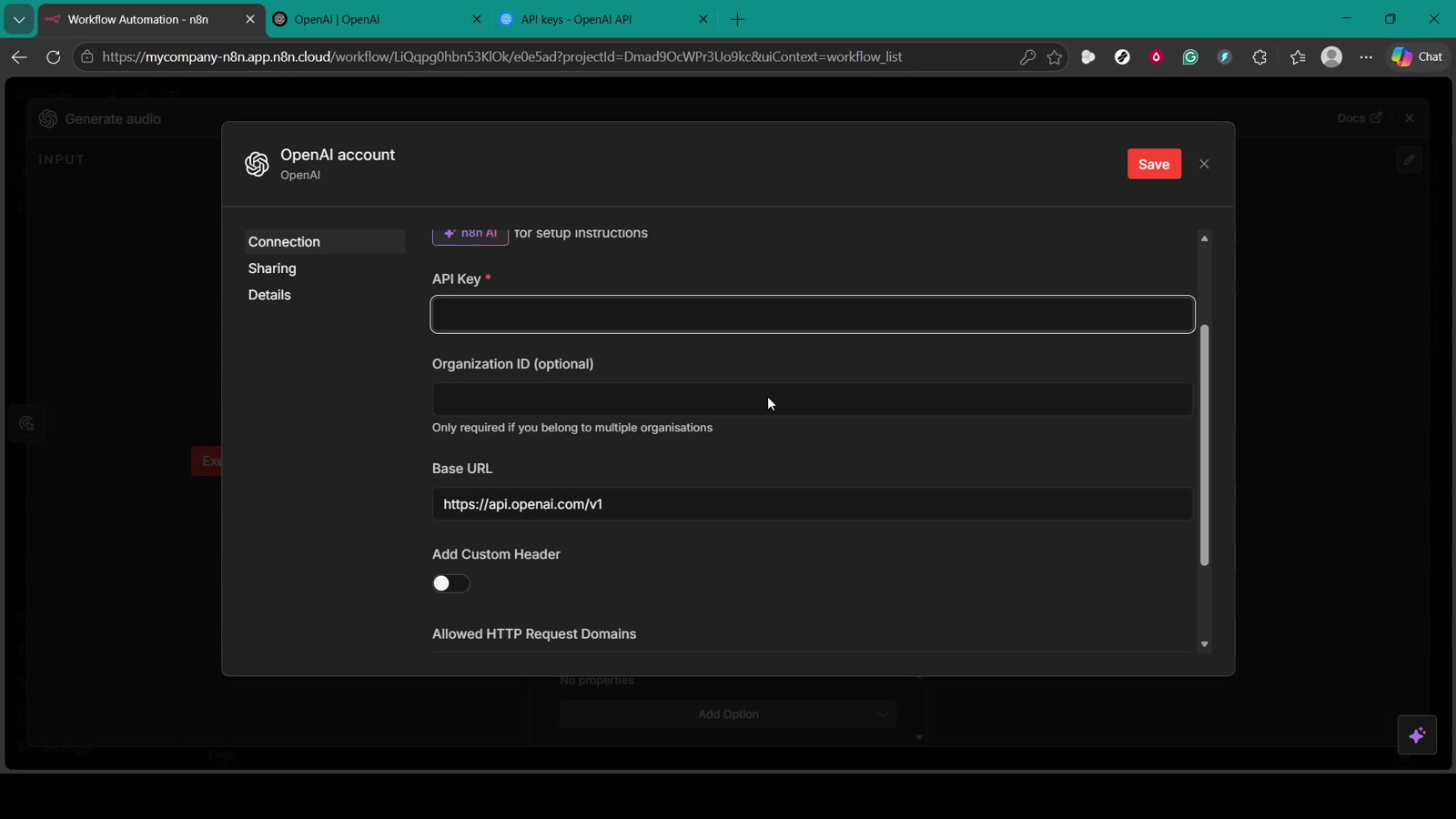This screenshot has height=819, width=1456.
Task: Open the Grammarly extension icon
Action: (1190, 56)
